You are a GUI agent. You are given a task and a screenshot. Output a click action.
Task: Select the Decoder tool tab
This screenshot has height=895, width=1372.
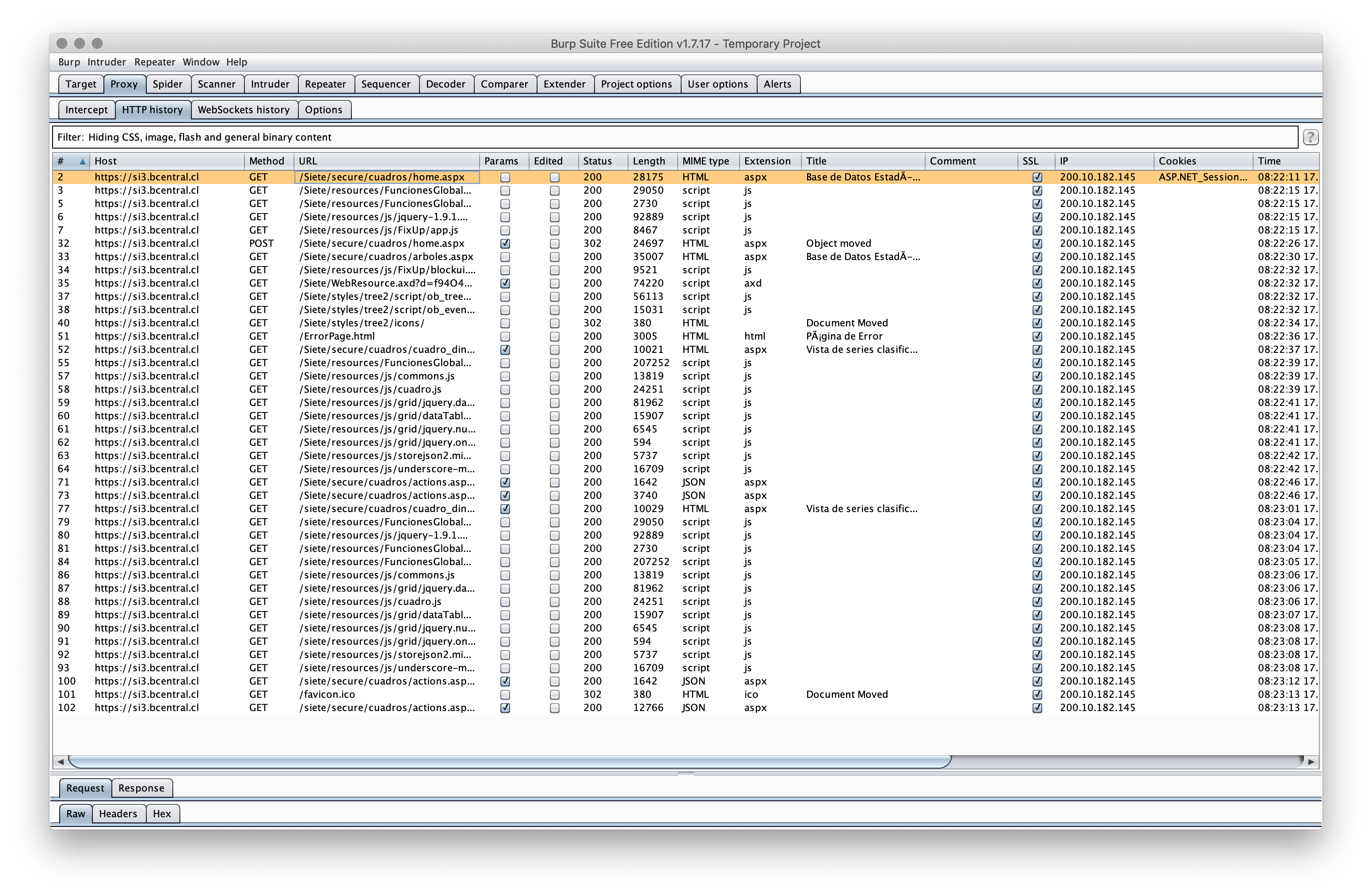[x=446, y=84]
